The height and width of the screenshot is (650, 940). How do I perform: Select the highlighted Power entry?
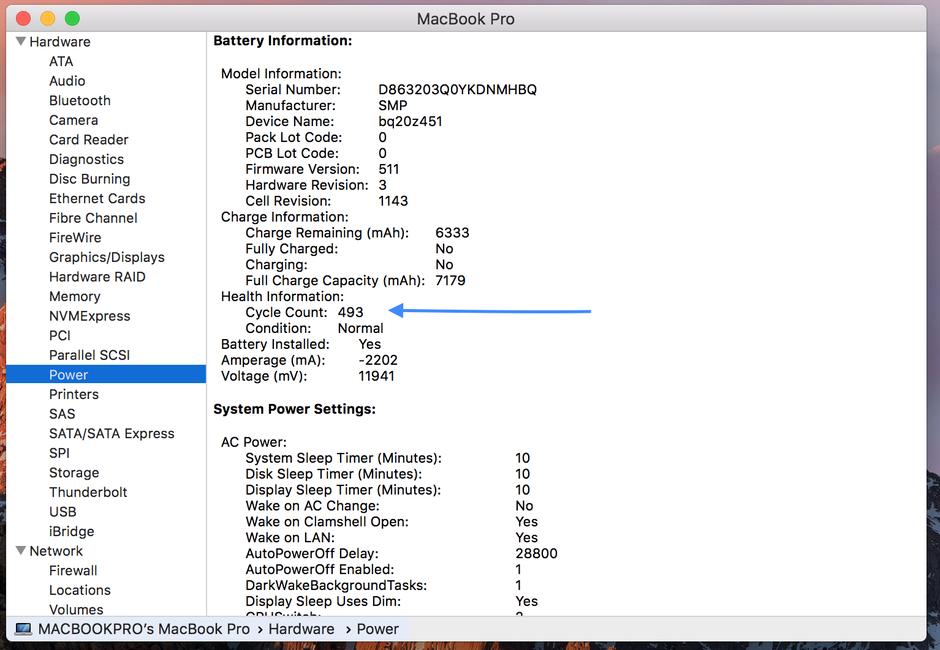(106, 374)
